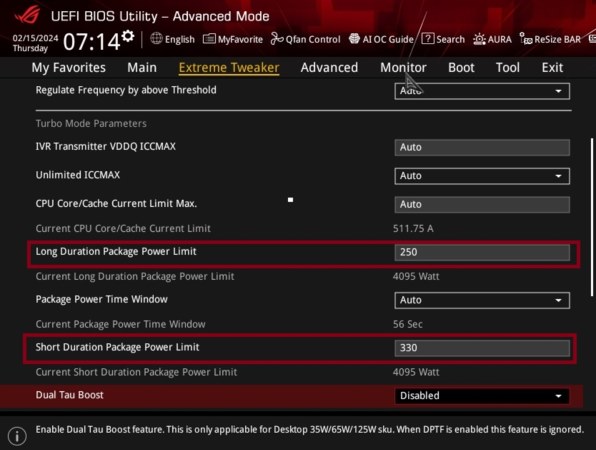Click the info icon at bottom

click(x=17, y=436)
